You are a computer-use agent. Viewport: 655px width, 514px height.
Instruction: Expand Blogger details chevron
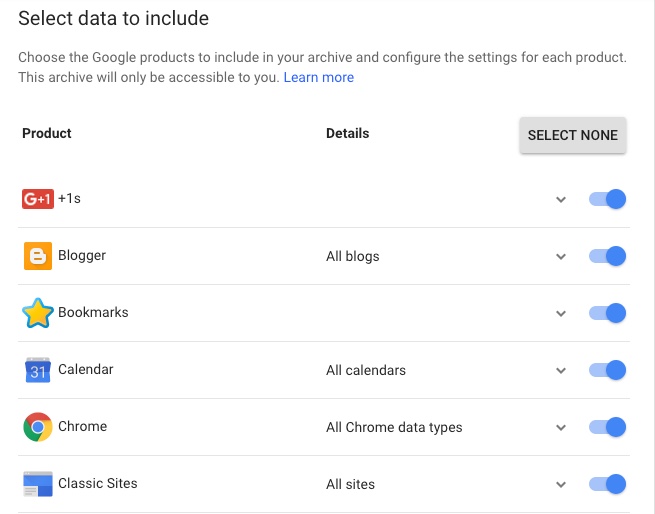[x=561, y=256]
